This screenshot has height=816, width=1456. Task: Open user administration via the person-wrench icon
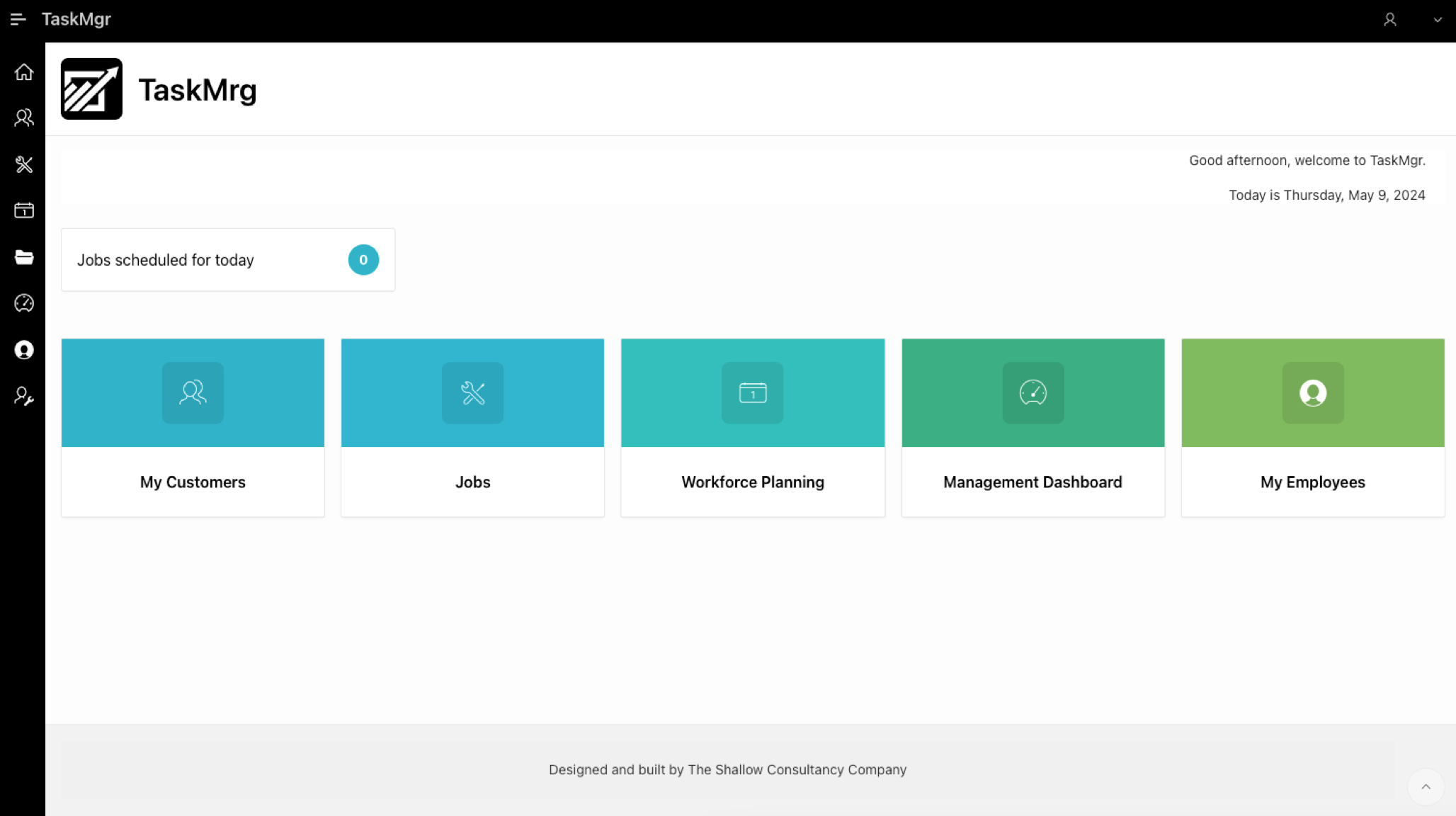click(x=24, y=397)
